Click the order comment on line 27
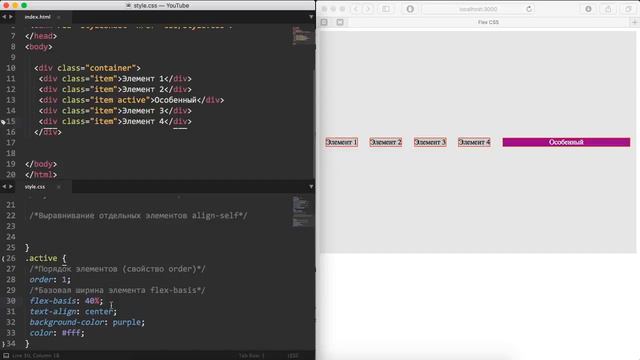Image resolution: width=640 pixels, height=360 pixels. pos(118,269)
